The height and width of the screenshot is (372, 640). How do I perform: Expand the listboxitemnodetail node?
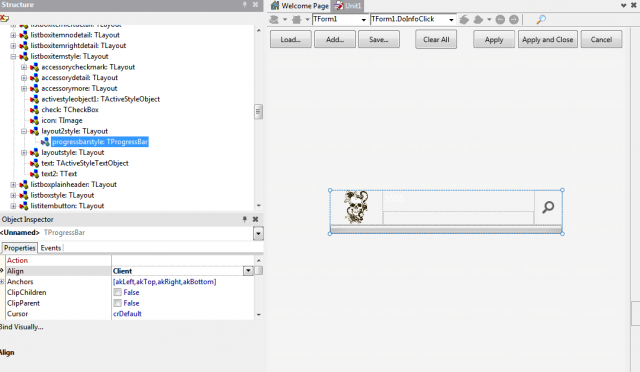pos(13,35)
